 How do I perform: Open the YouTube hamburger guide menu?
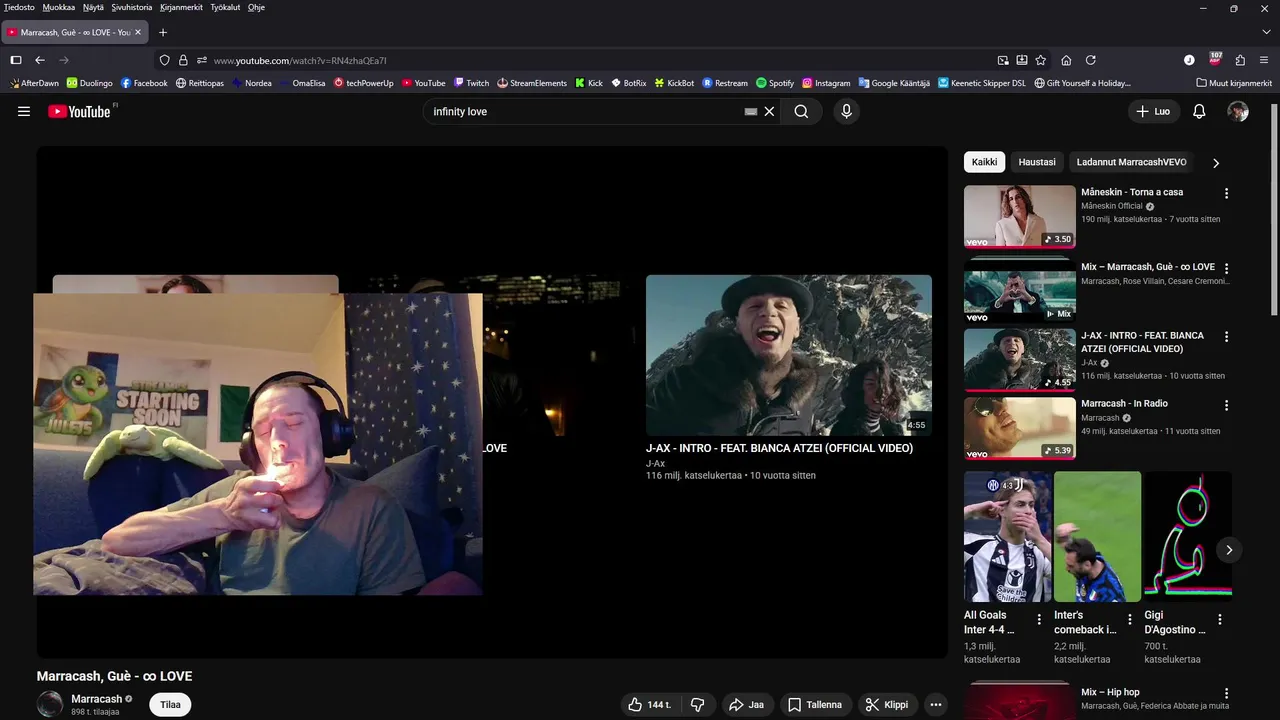click(x=24, y=112)
